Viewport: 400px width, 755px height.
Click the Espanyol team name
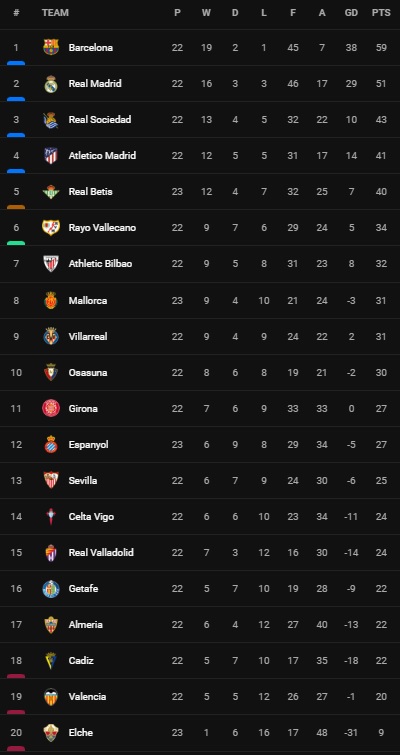point(89,444)
